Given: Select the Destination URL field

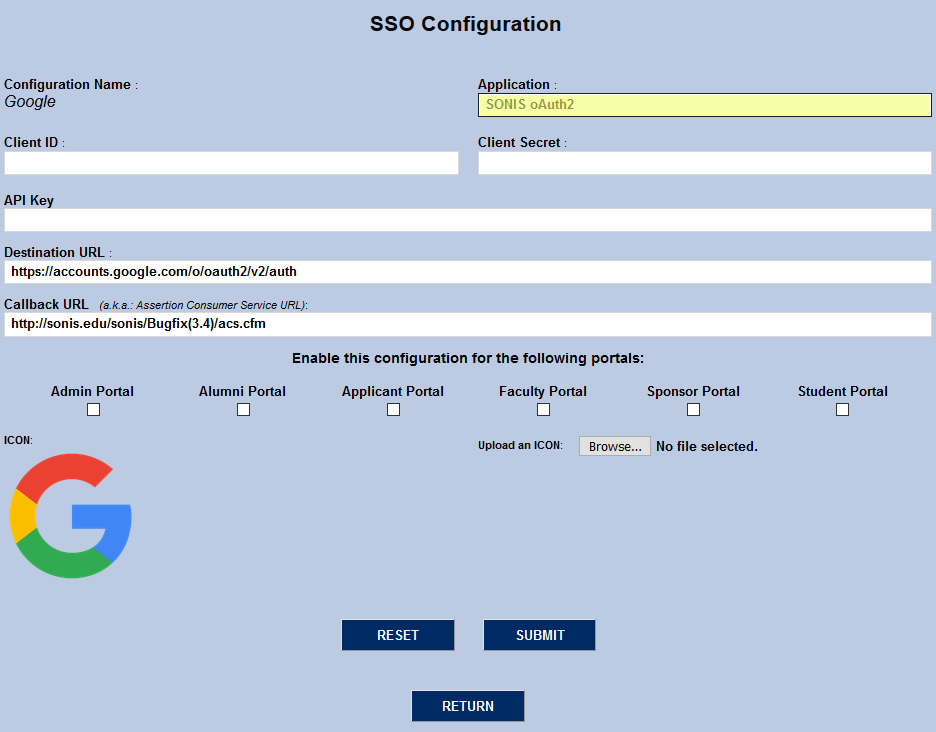Looking at the screenshot, I should 466,271.
